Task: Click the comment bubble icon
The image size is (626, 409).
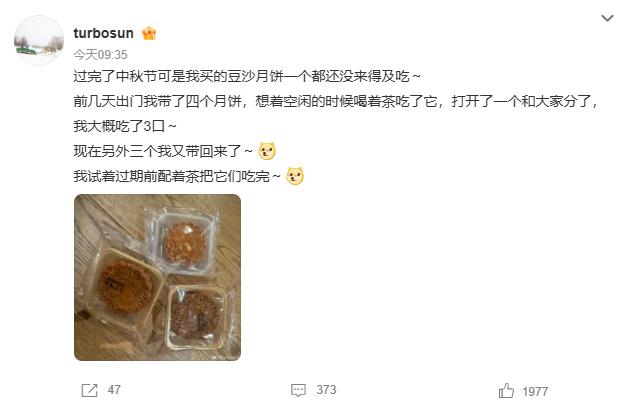Action: [298, 390]
